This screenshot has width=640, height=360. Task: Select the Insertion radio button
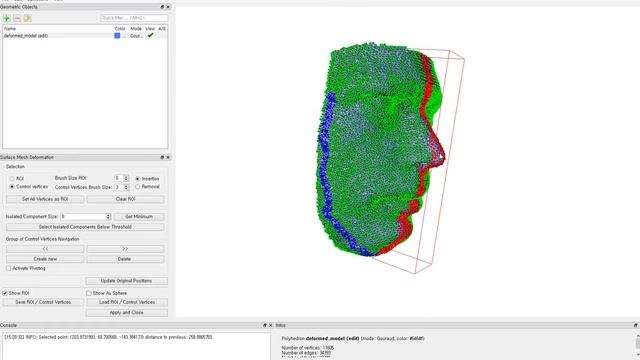[138, 179]
